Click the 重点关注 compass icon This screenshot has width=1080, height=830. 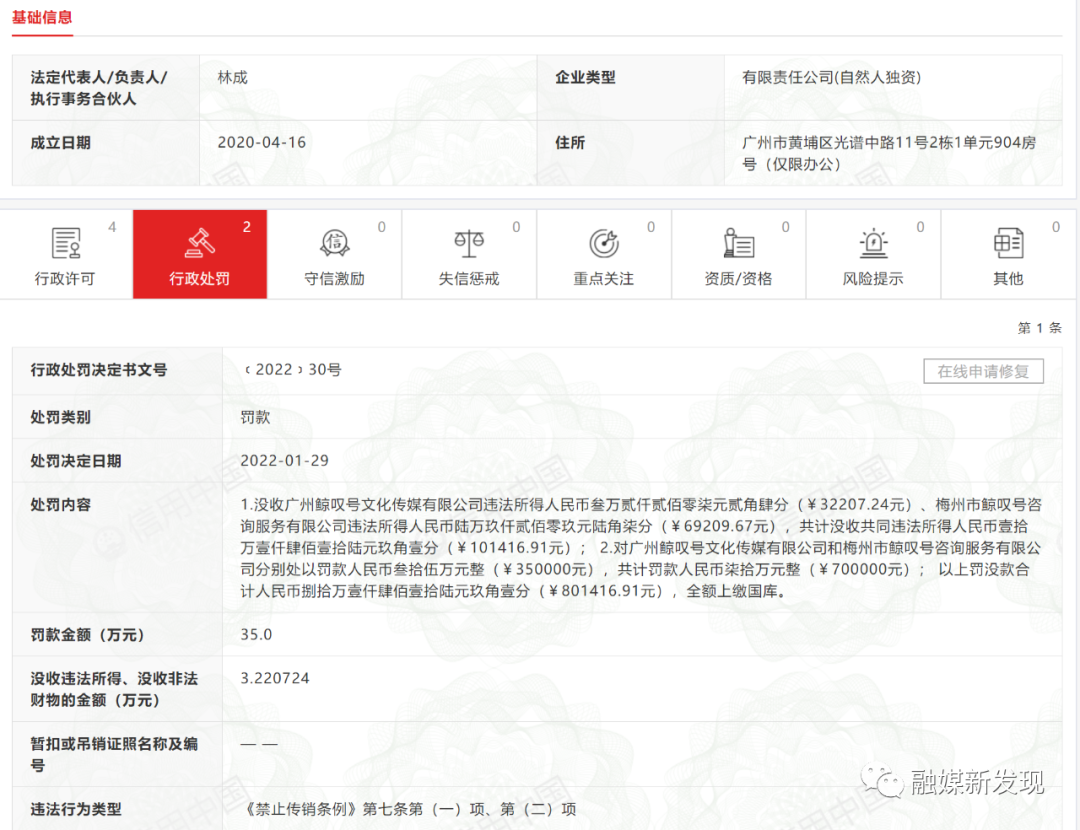pyautogui.click(x=604, y=240)
